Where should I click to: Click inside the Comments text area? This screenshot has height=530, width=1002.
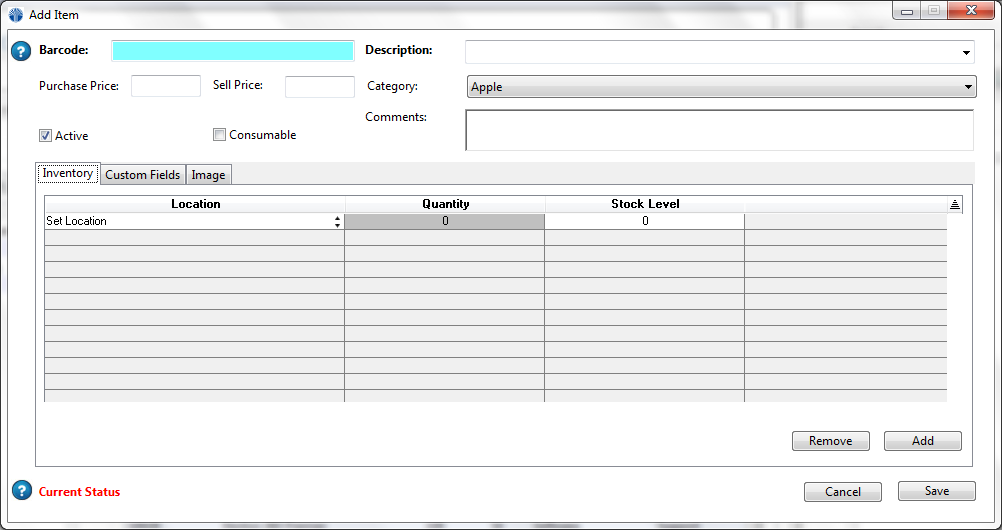(x=719, y=130)
